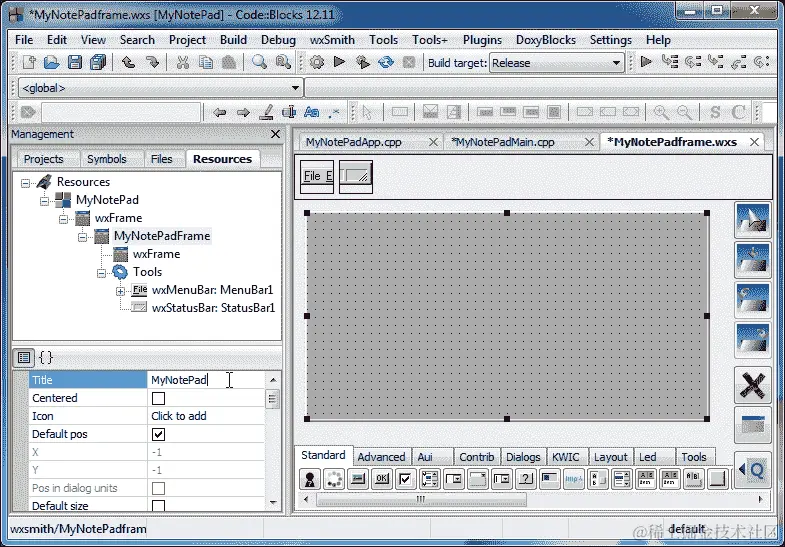The image size is (785, 547).
Task: Click the curly braces events button
Action: (46, 357)
